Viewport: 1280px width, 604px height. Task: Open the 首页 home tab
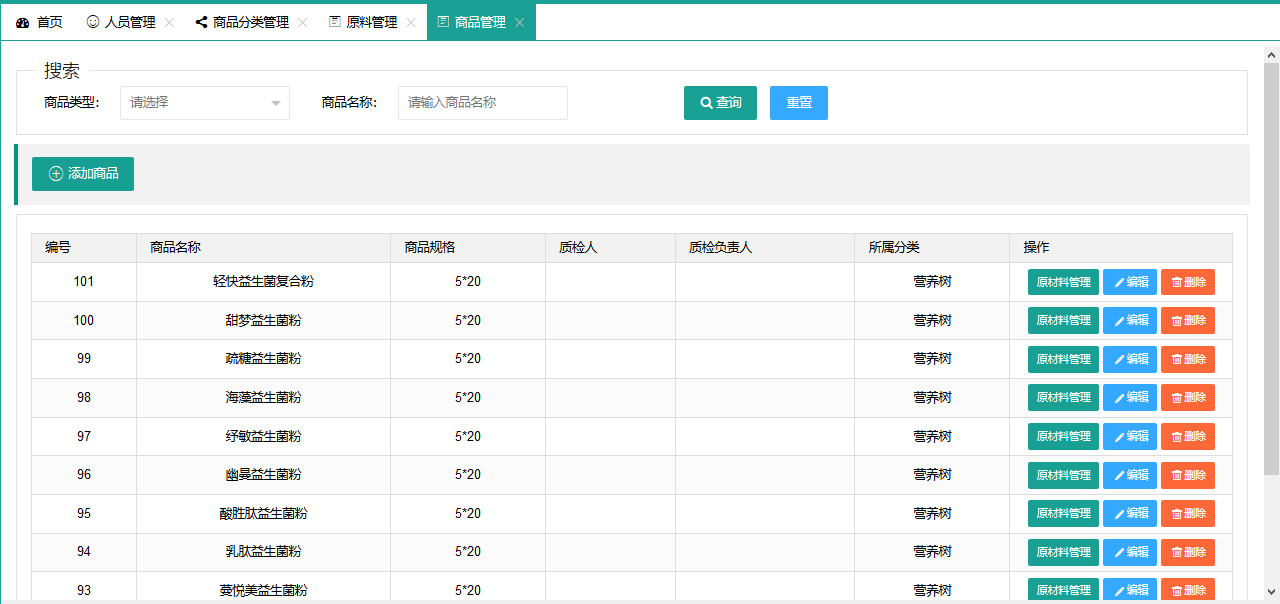click(x=40, y=22)
